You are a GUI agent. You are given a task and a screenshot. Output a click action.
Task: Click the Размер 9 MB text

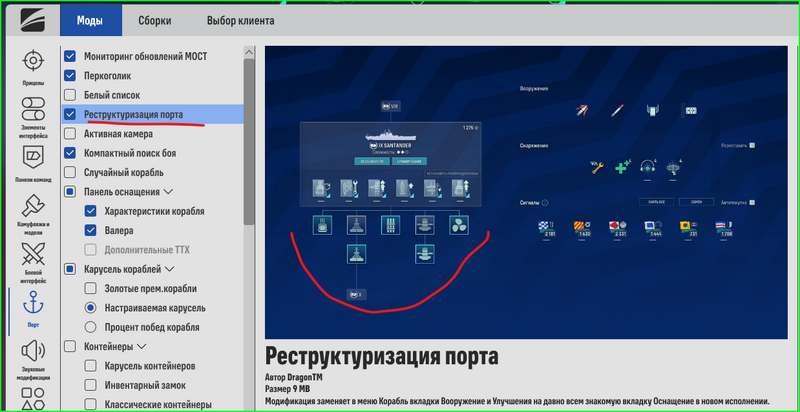[x=288, y=390]
